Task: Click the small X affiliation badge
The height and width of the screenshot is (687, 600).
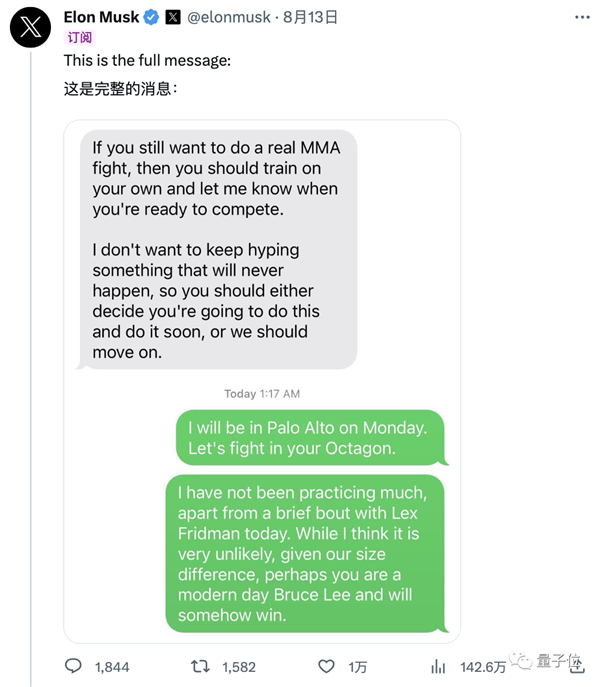Action: pyautogui.click(x=173, y=17)
